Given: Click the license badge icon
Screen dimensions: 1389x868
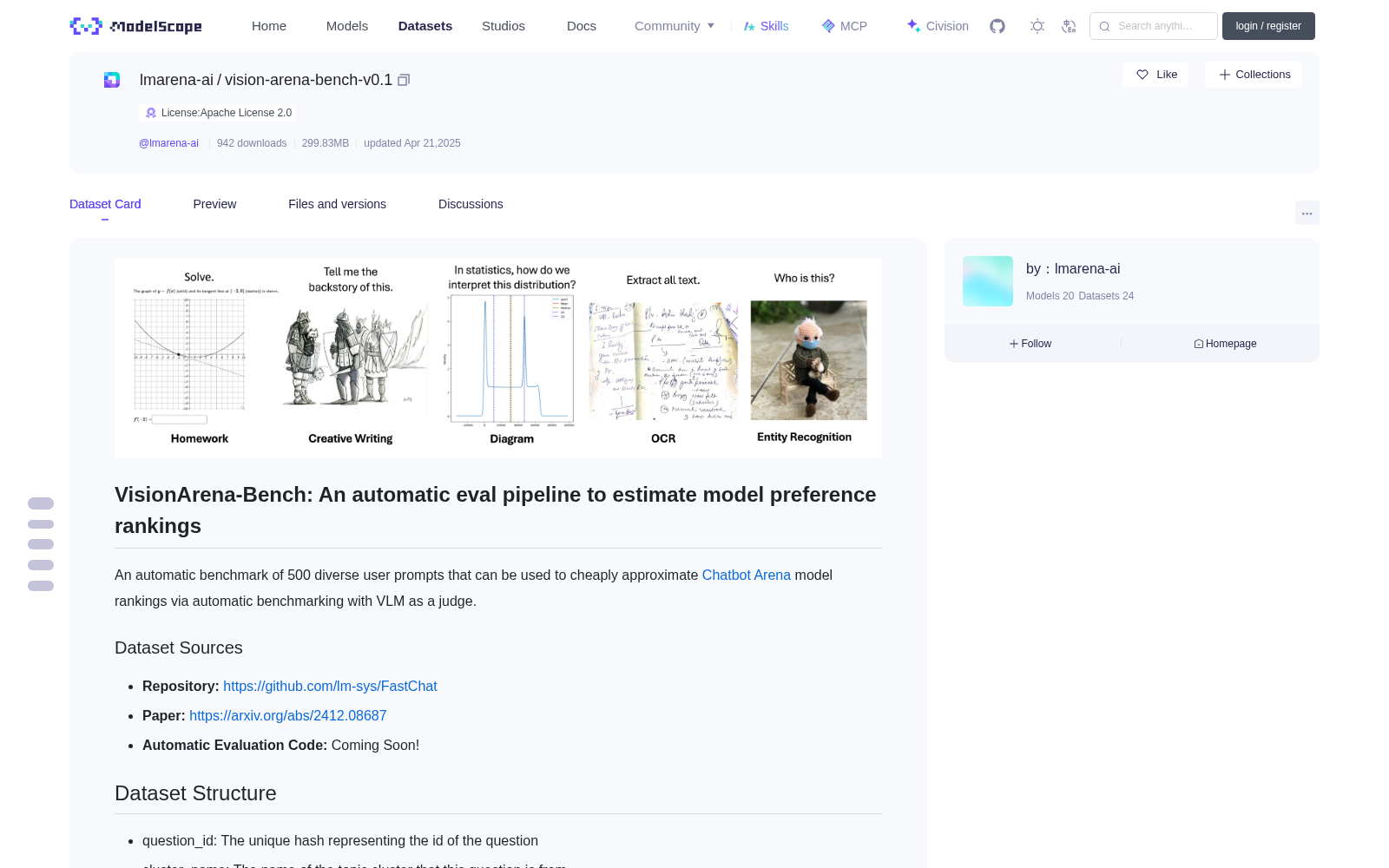Looking at the screenshot, I should [x=151, y=113].
